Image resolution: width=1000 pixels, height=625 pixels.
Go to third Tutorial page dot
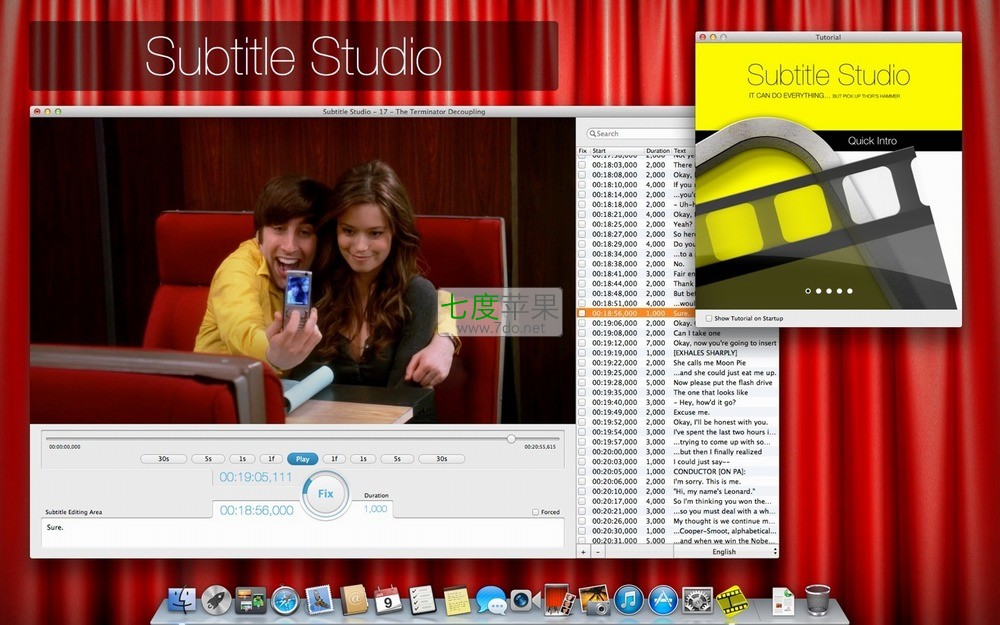click(x=828, y=291)
